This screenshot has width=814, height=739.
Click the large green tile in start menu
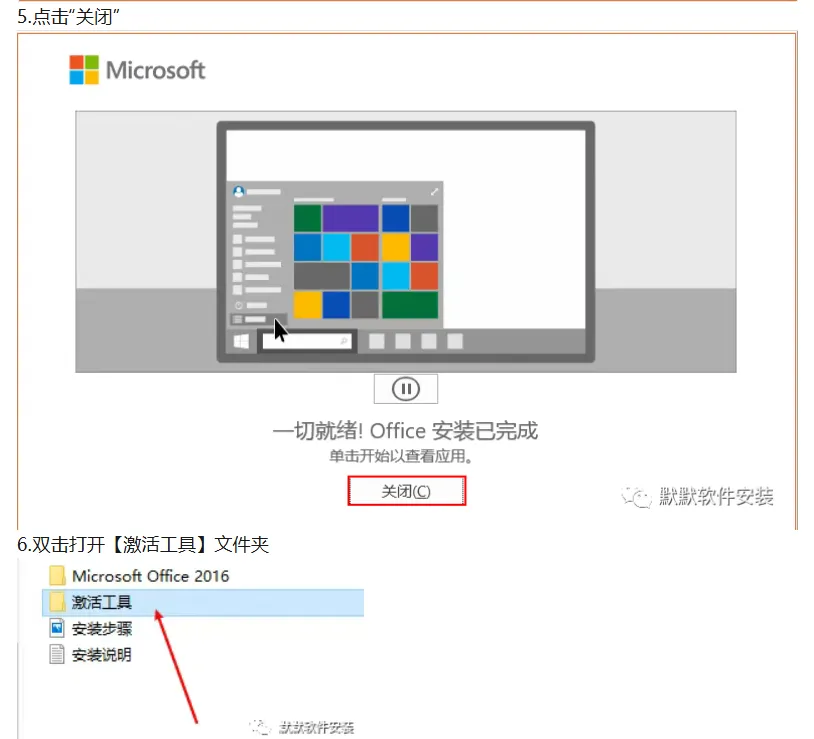pyautogui.click(x=410, y=305)
